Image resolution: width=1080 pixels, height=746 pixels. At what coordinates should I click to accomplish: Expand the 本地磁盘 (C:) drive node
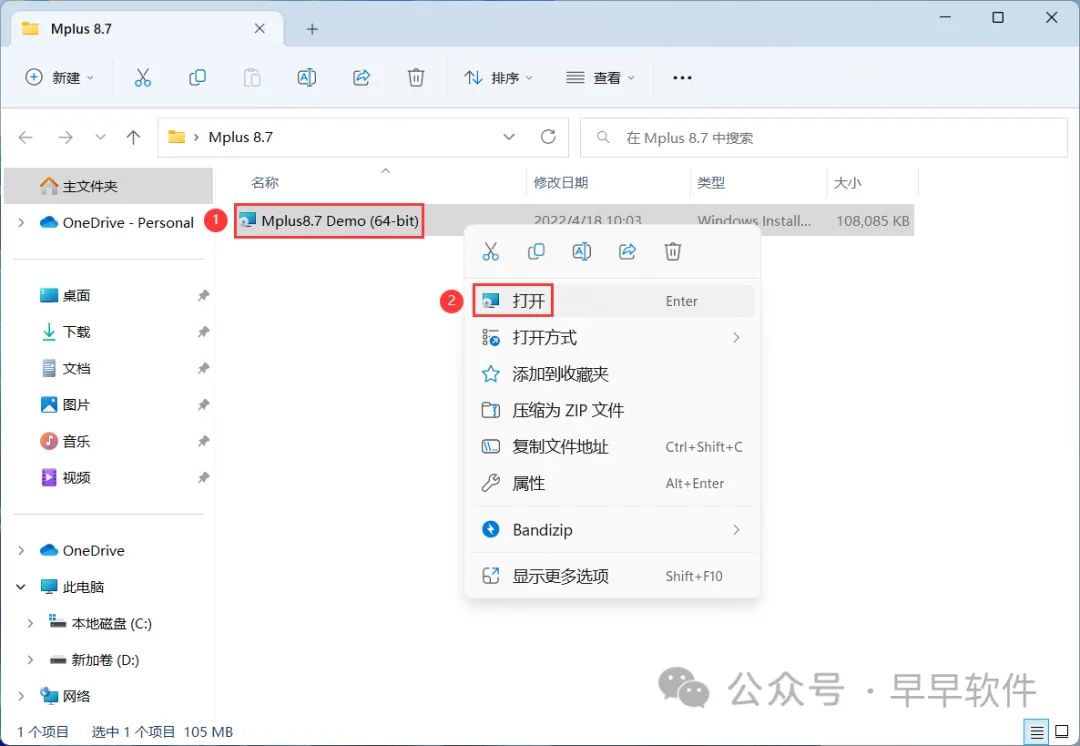(30, 623)
